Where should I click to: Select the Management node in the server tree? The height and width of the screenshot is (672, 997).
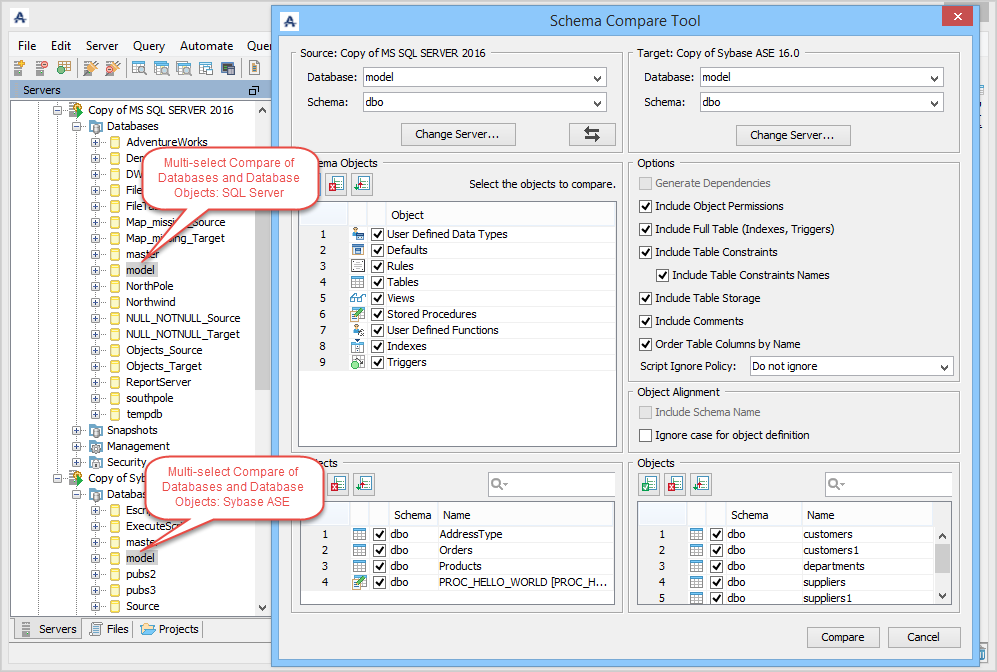(x=138, y=446)
